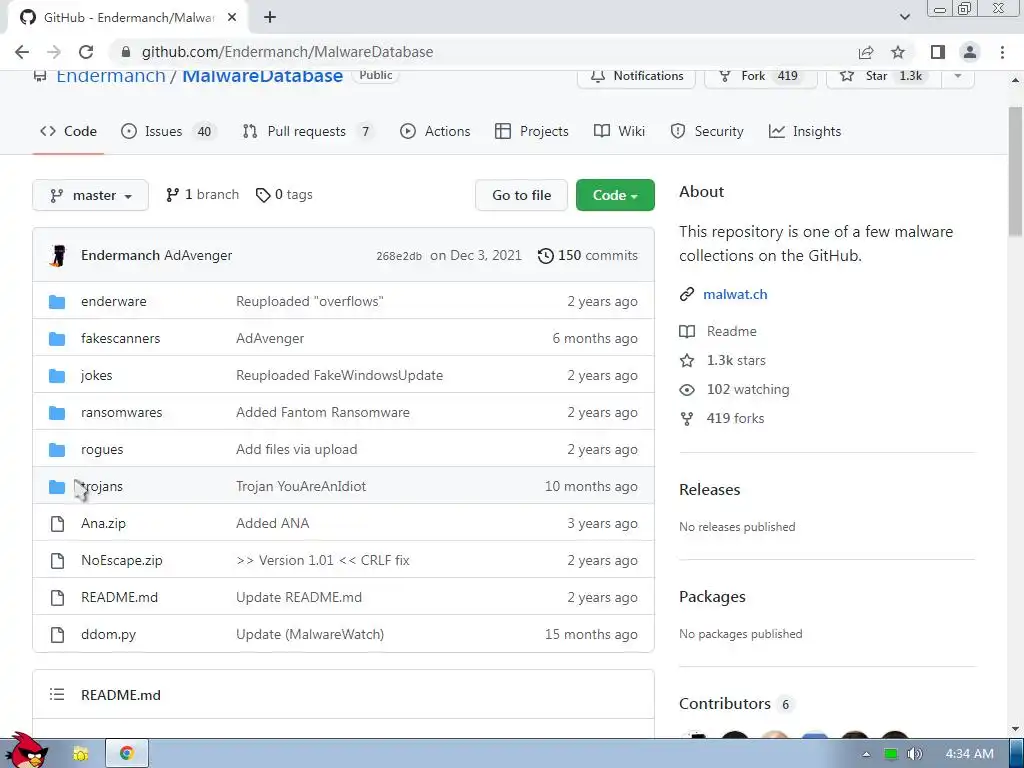Viewport: 1024px width, 768px height.
Task: Open the ddom.py file
Action: coord(108,635)
